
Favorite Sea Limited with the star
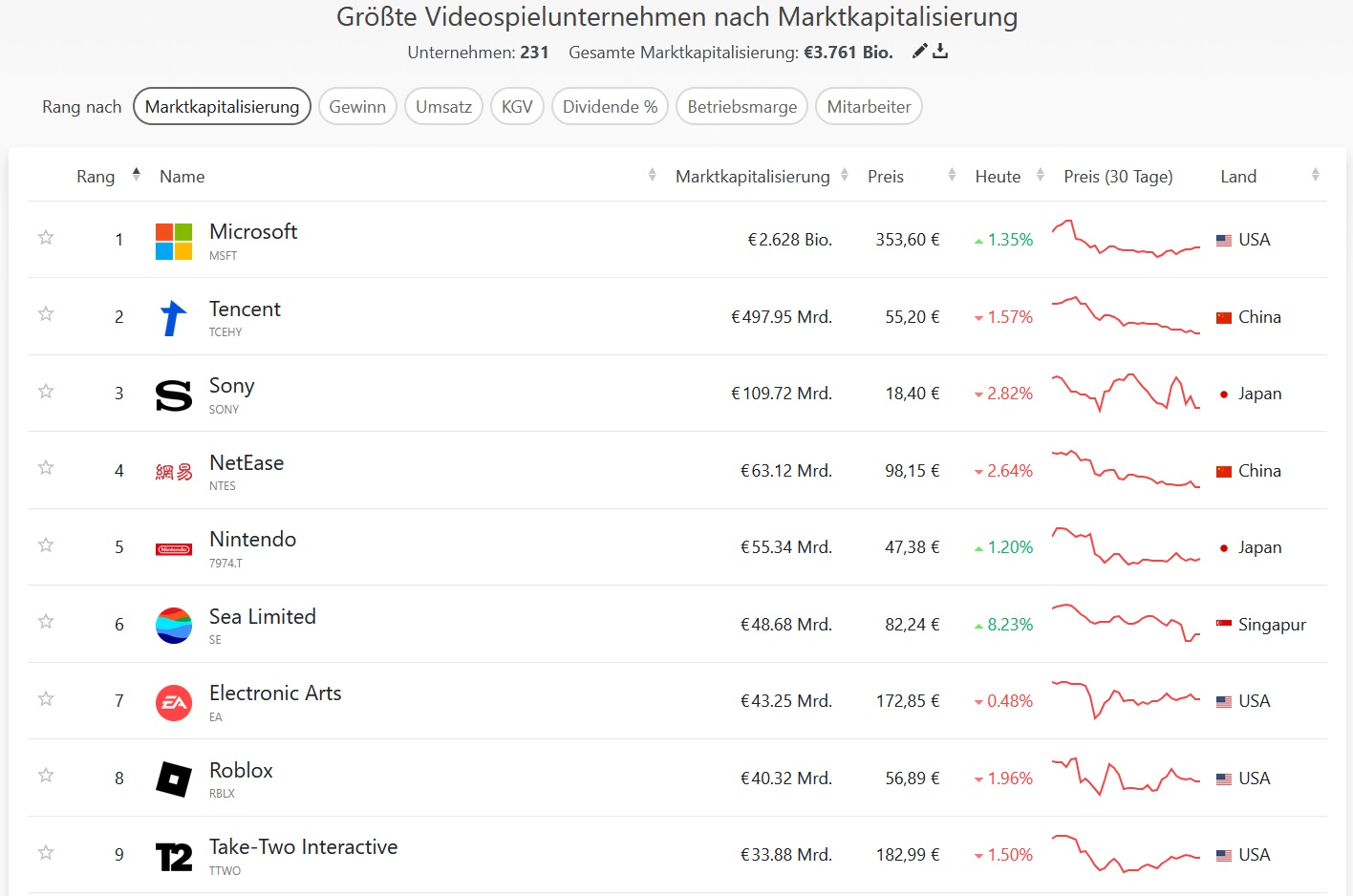46,621
